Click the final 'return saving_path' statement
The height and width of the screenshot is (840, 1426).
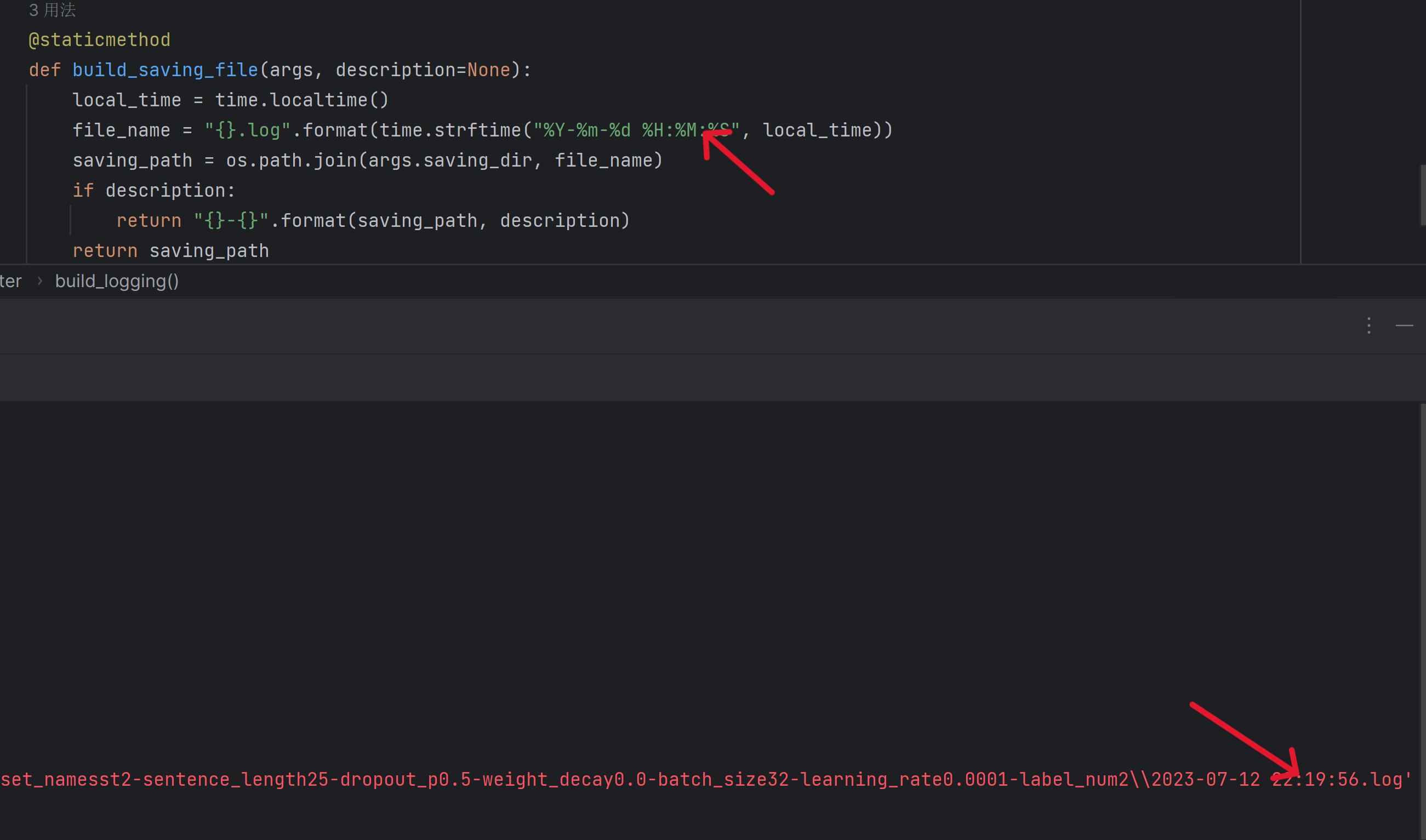click(x=170, y=251)
